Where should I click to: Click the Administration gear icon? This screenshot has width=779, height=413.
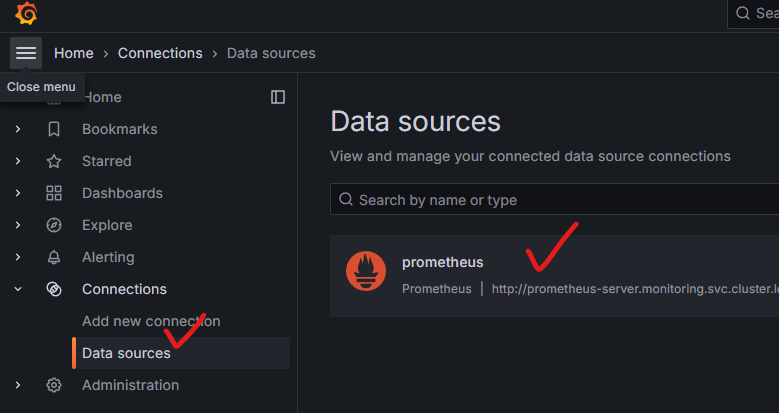(x=54, y=385)
